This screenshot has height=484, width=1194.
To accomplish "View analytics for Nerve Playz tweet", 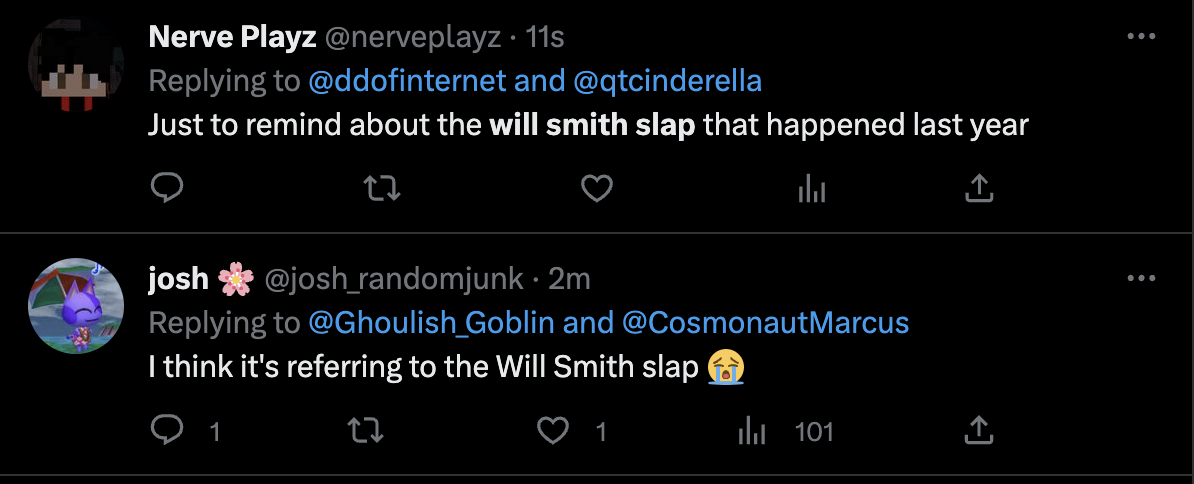I will coord(812,188).
